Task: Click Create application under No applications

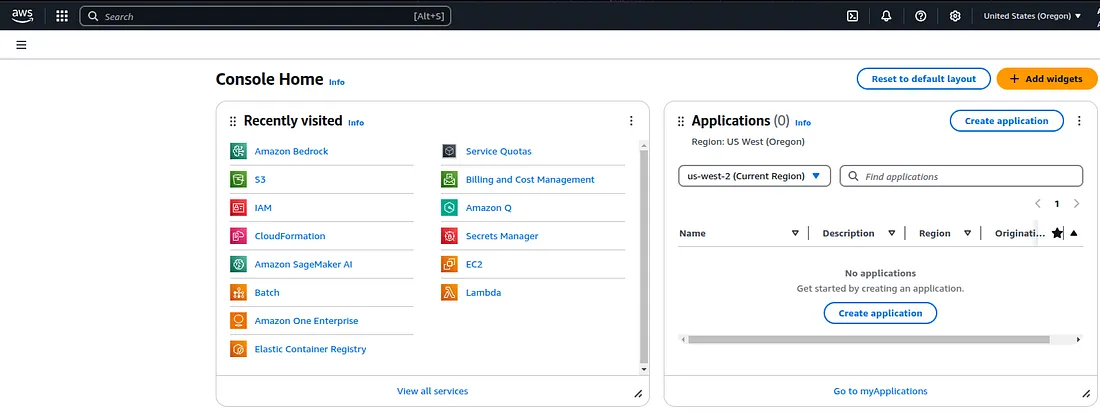Action: [x=880, y=313]
